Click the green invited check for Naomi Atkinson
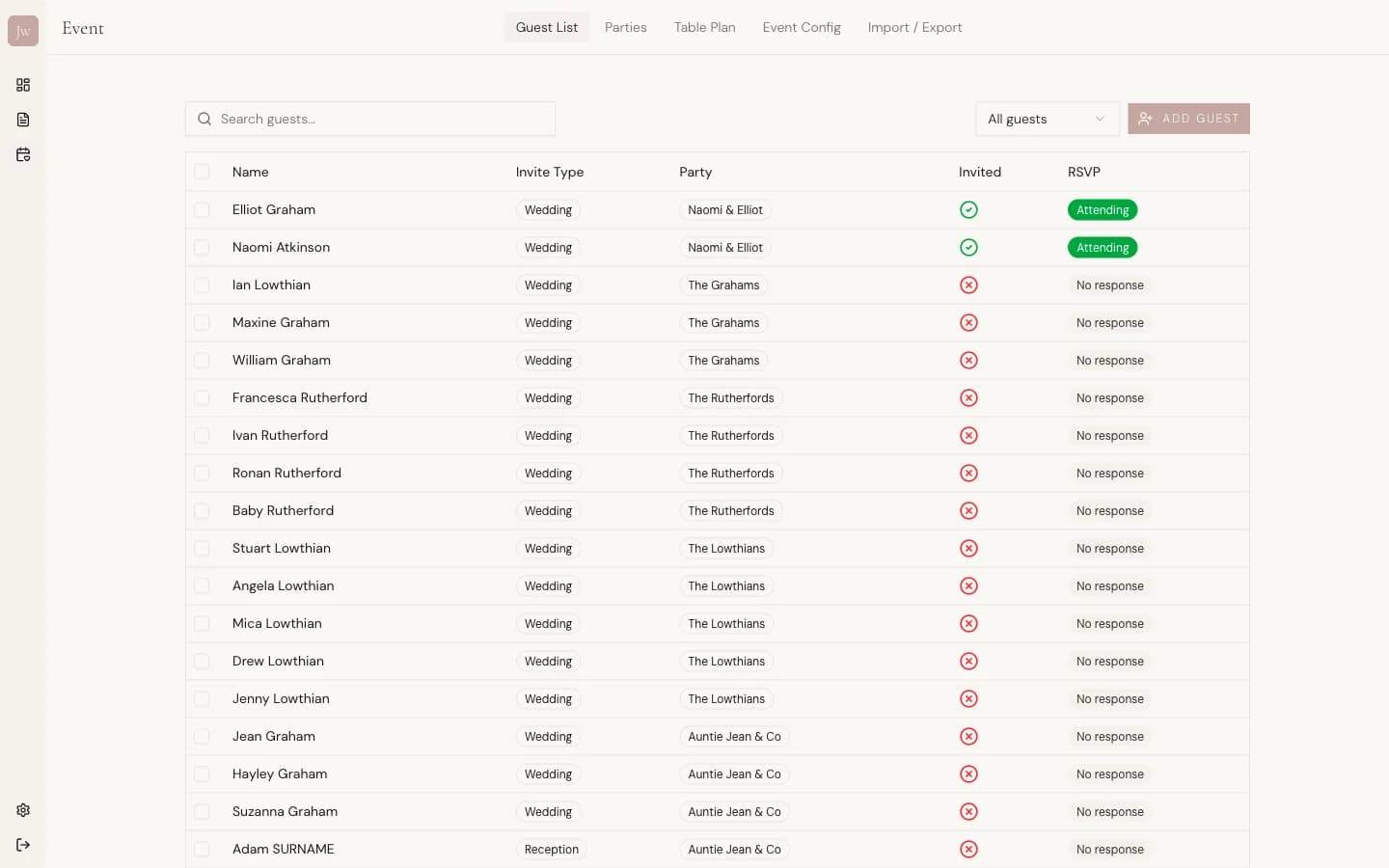The image size is (1389, 868). point(968,247)
